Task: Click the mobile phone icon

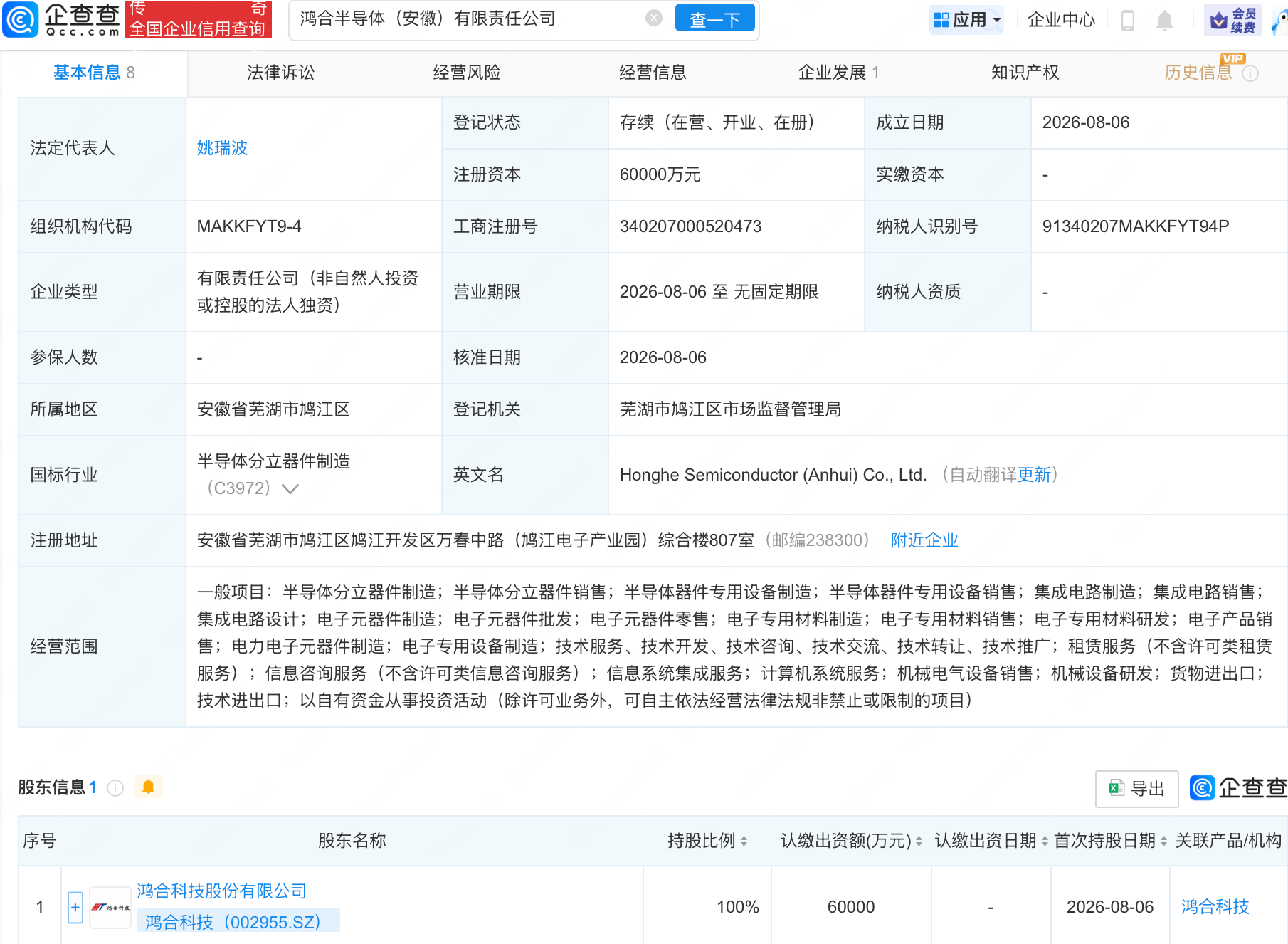Action: click(1127, 20)
